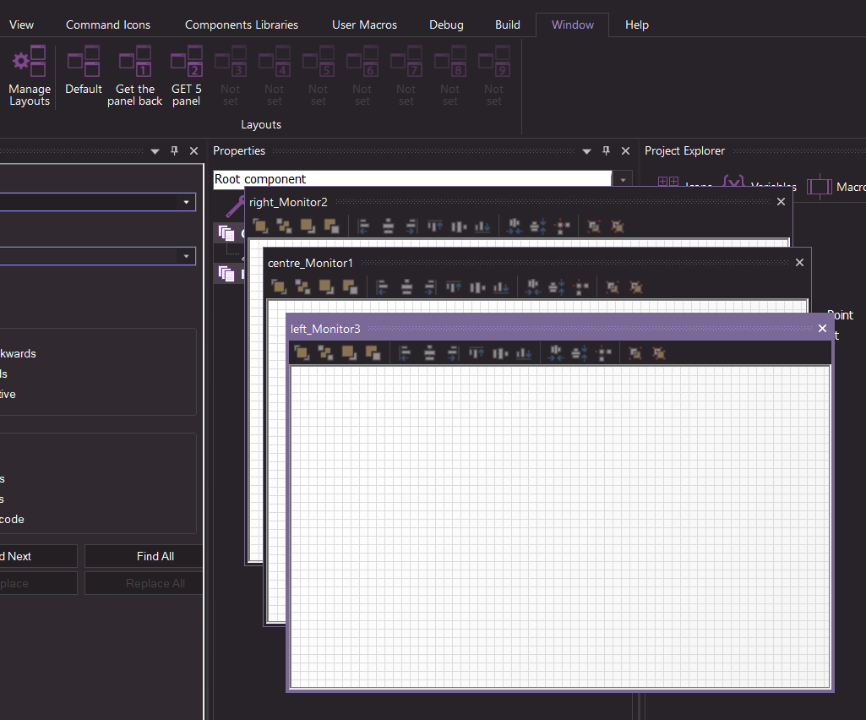Image resolution: width=866 pixels, height=720 pixels.
Task: Open the Properties panel options arrow
Action: (587, 151)
